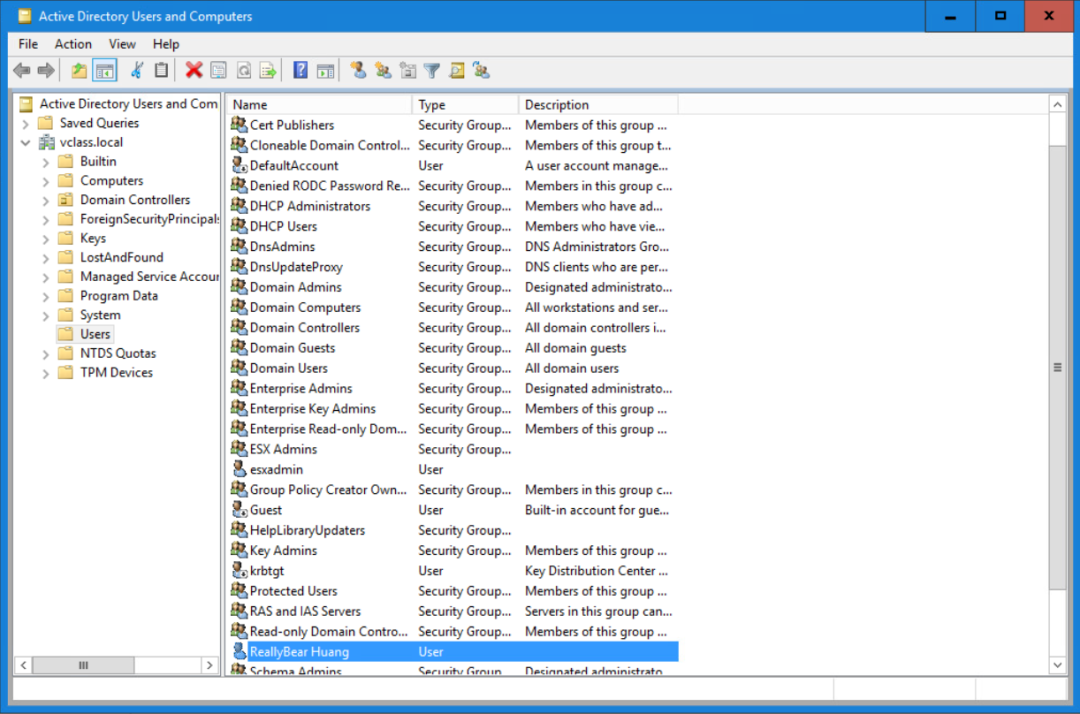
Task: Expand the Domain Controllers tree node
Action: pyautogui.click(x=45, y=201)
